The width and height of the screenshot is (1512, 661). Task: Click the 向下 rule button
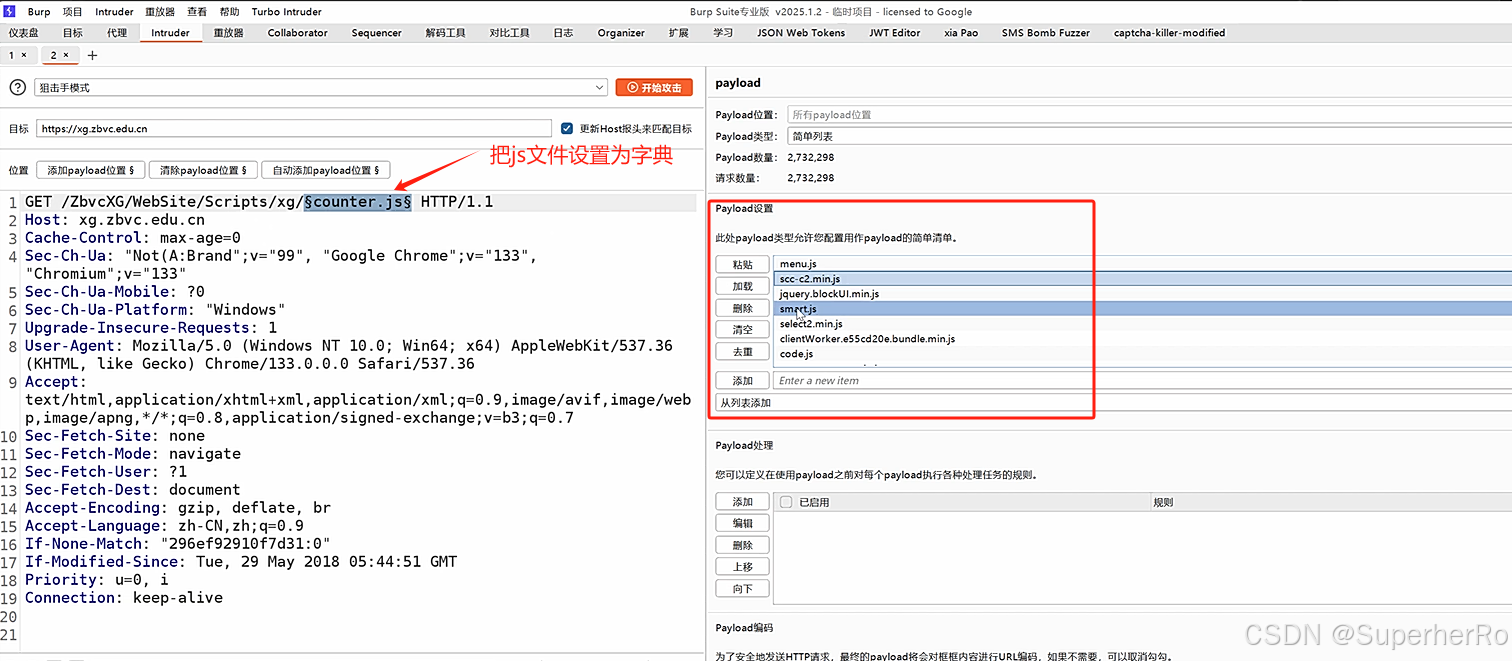point(742,589)
